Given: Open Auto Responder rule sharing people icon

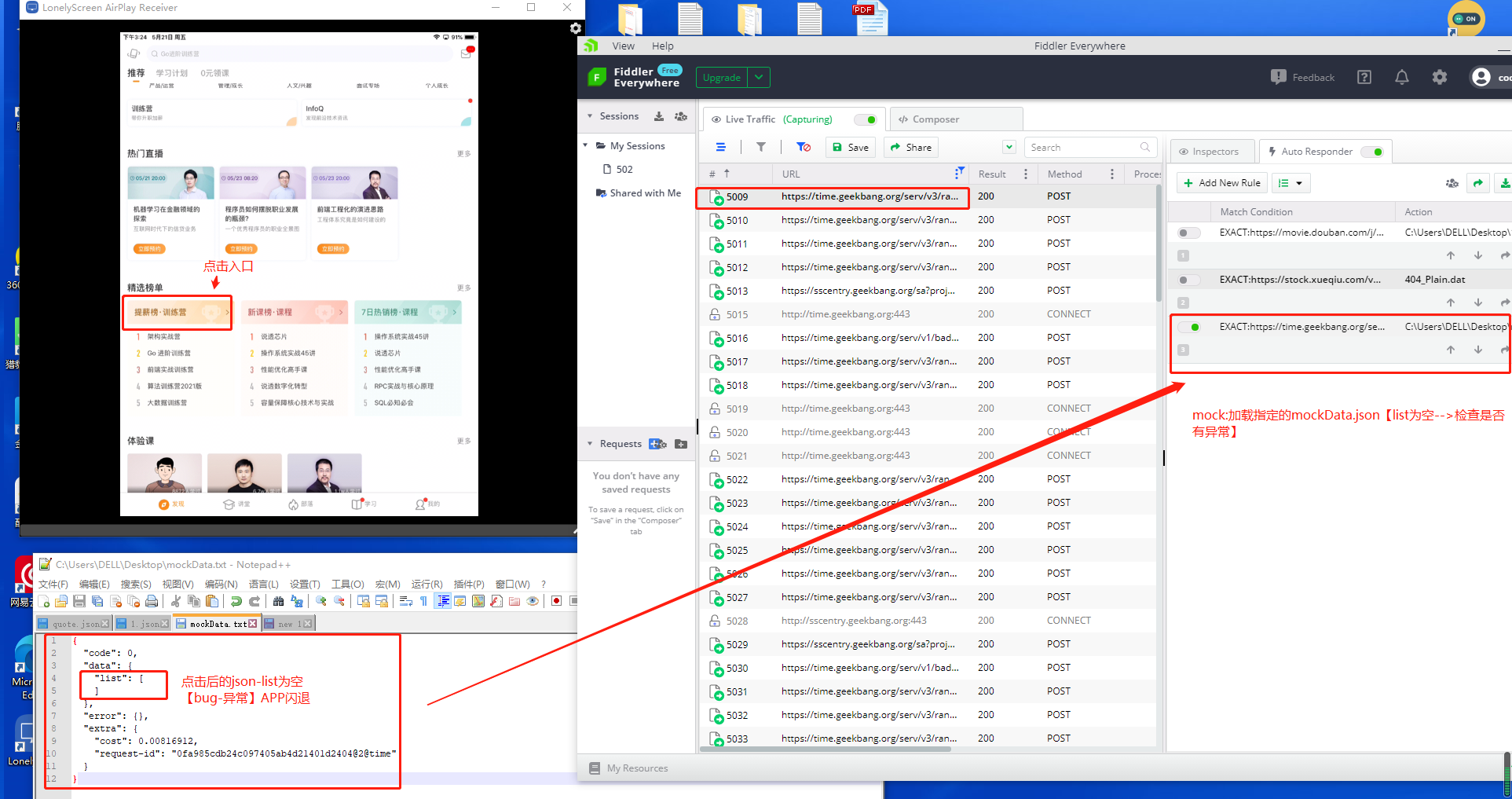Looking at the screenshot, I should [x=1452, y=183].
